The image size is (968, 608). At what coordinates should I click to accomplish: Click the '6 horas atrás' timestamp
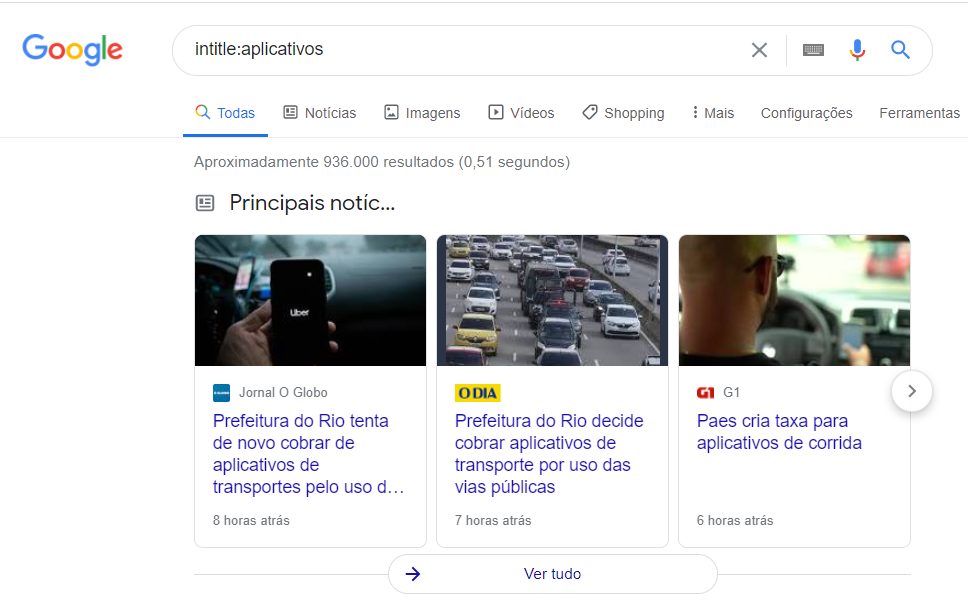click(735, 520)
